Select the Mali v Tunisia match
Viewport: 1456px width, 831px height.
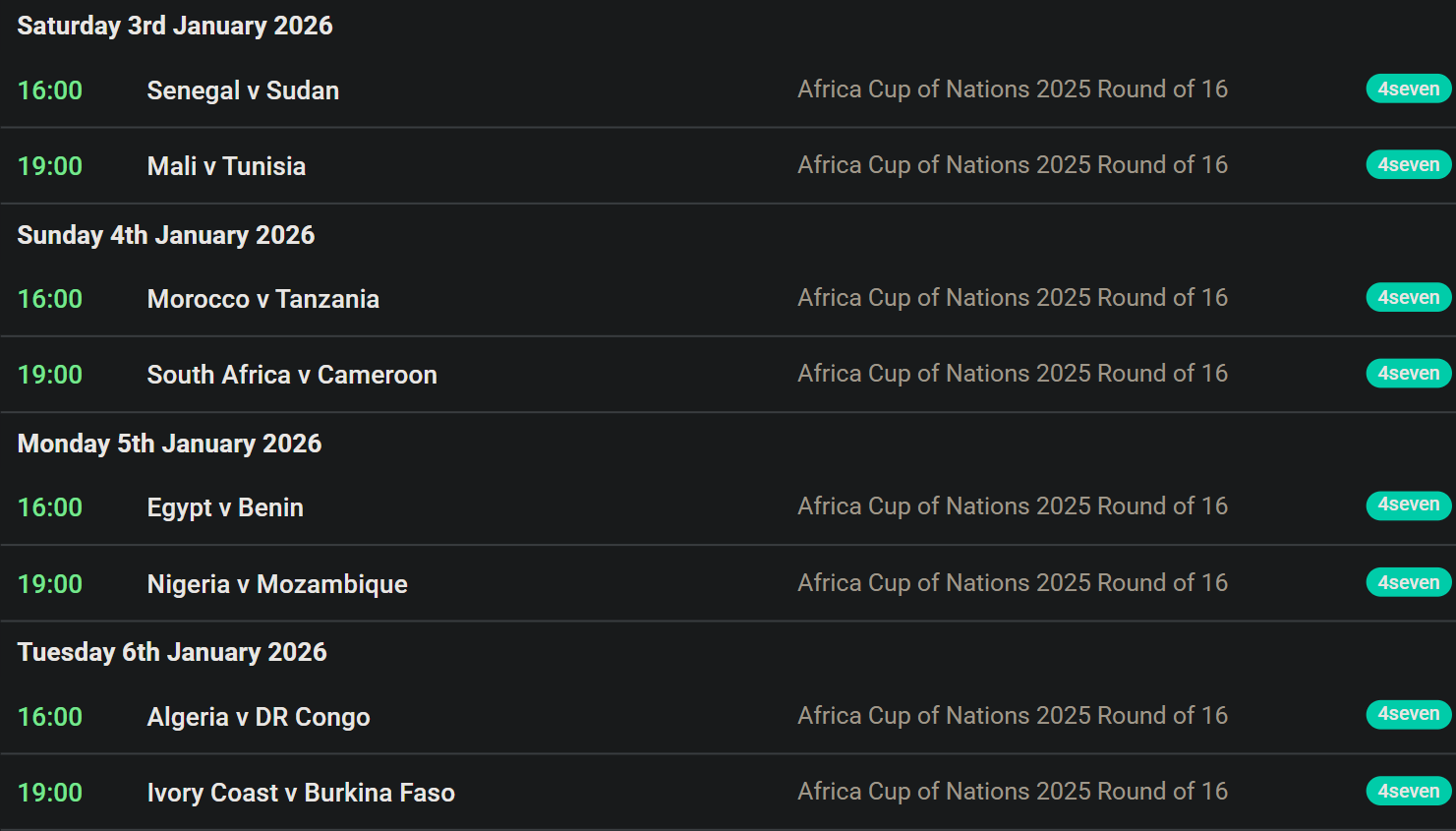click(226, 166)
